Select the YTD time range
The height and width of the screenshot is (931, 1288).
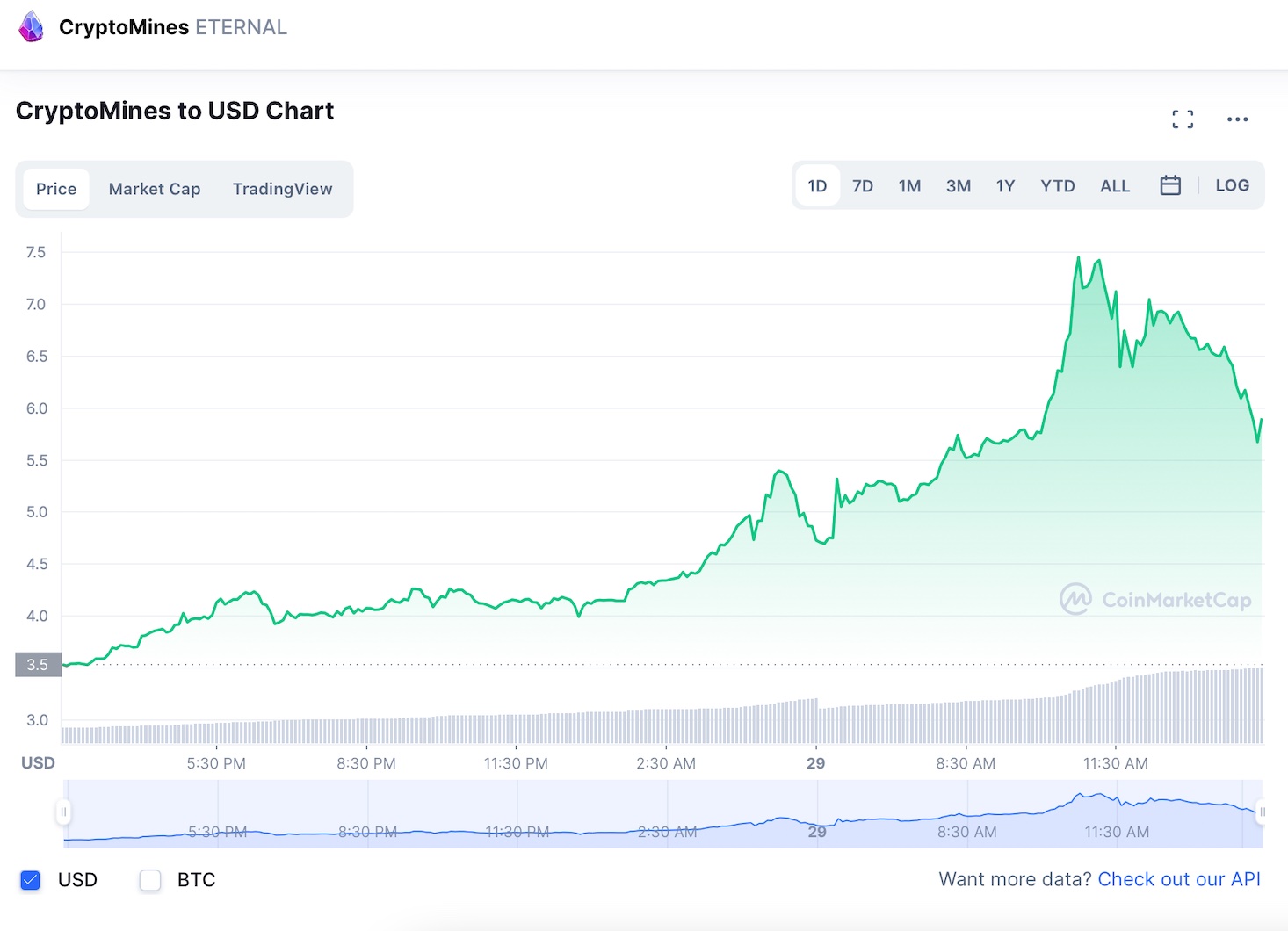[x=1058, y=186]
